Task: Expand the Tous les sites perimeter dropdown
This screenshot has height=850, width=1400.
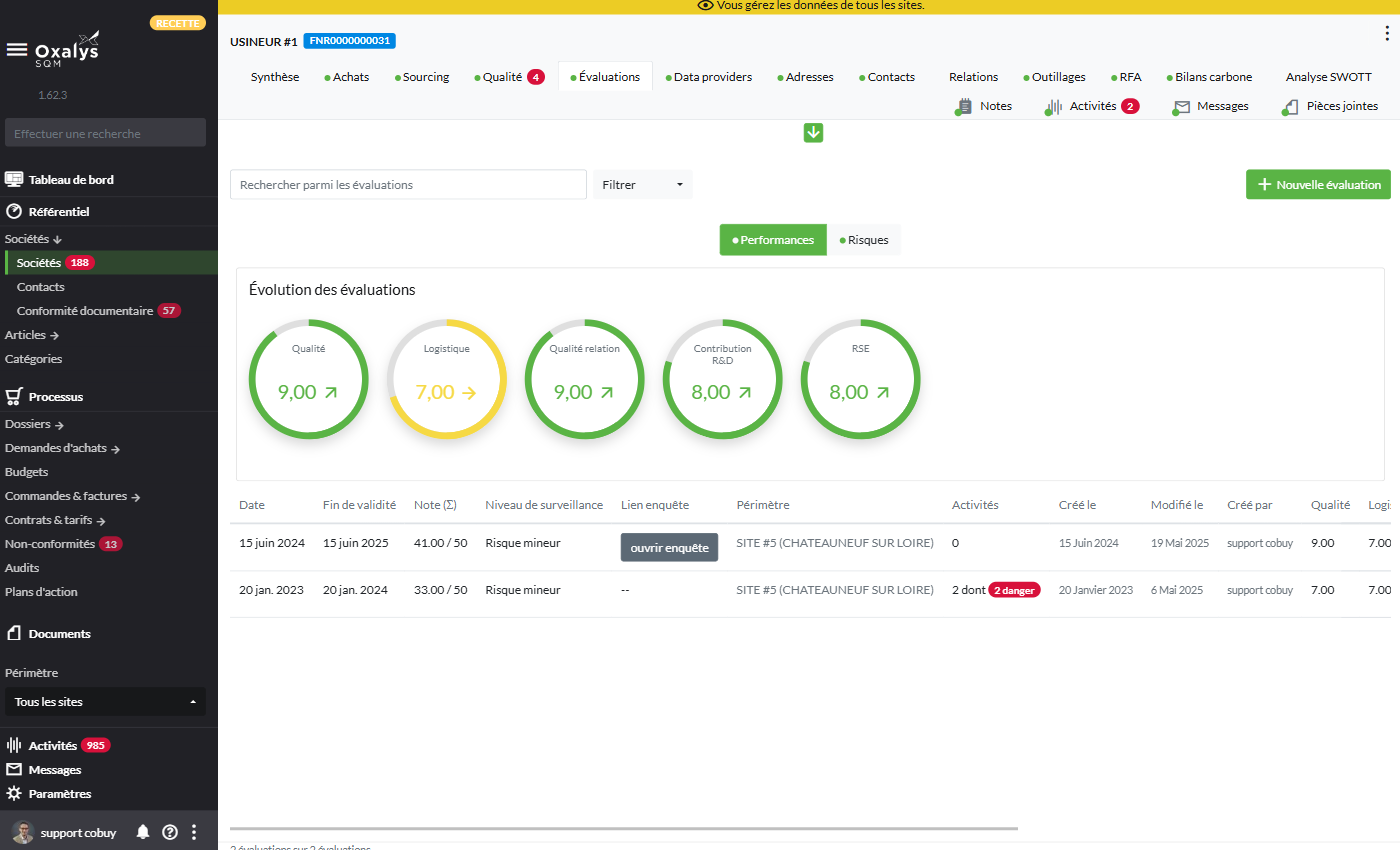Action: point(105,702)
